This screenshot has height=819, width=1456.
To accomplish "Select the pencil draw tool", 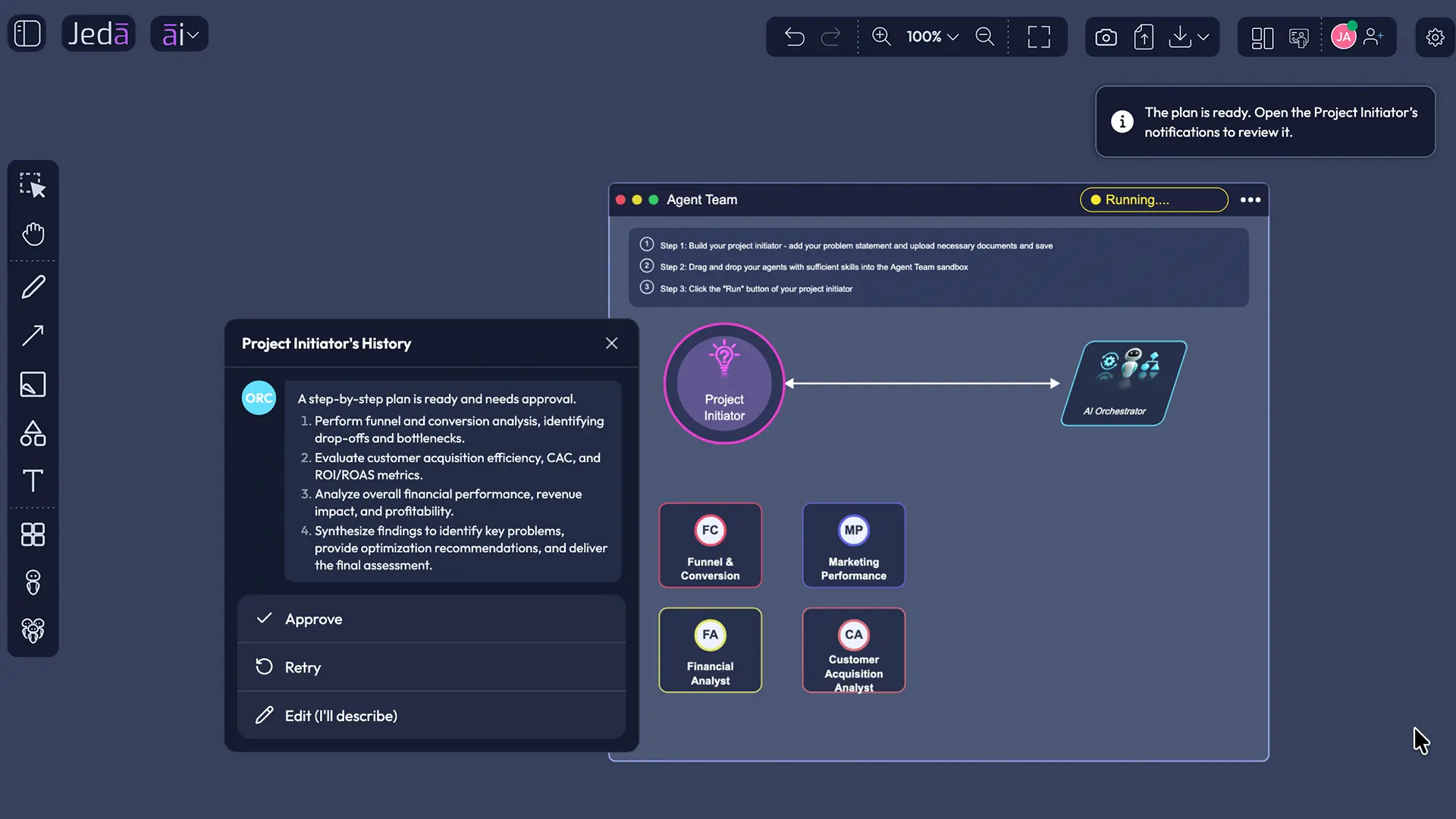I will point(33,287).
